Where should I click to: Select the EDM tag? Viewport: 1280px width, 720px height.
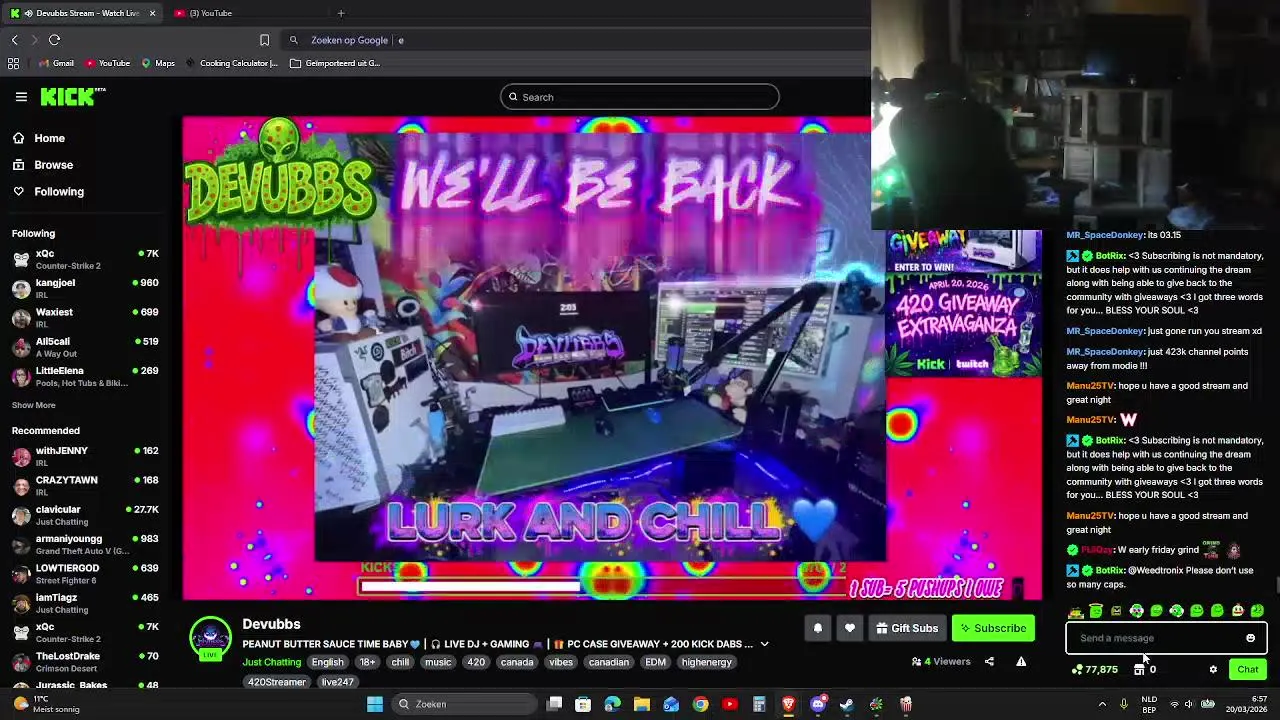click(x=656, y=662)
